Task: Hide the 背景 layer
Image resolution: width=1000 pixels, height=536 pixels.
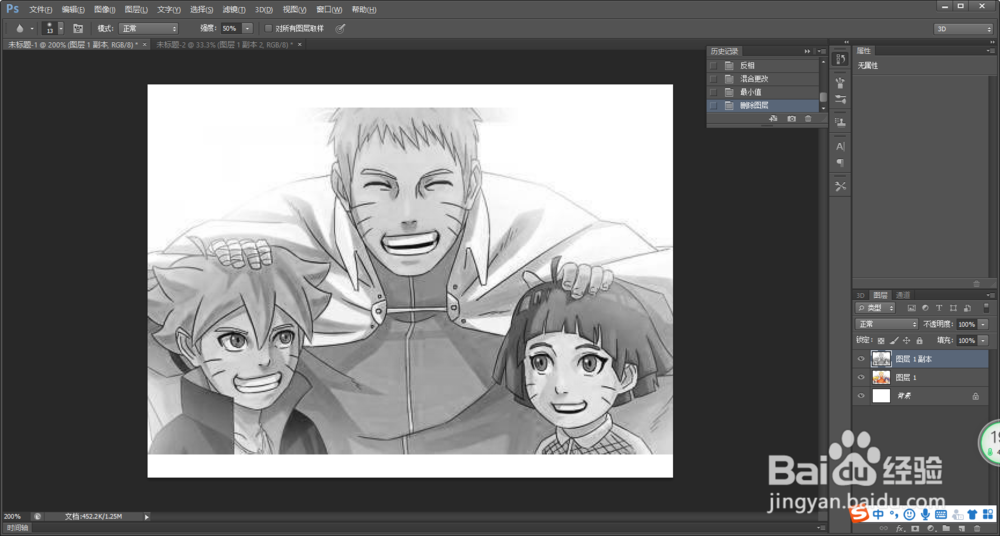Action: pyautogui.click(x=861, y=396)
